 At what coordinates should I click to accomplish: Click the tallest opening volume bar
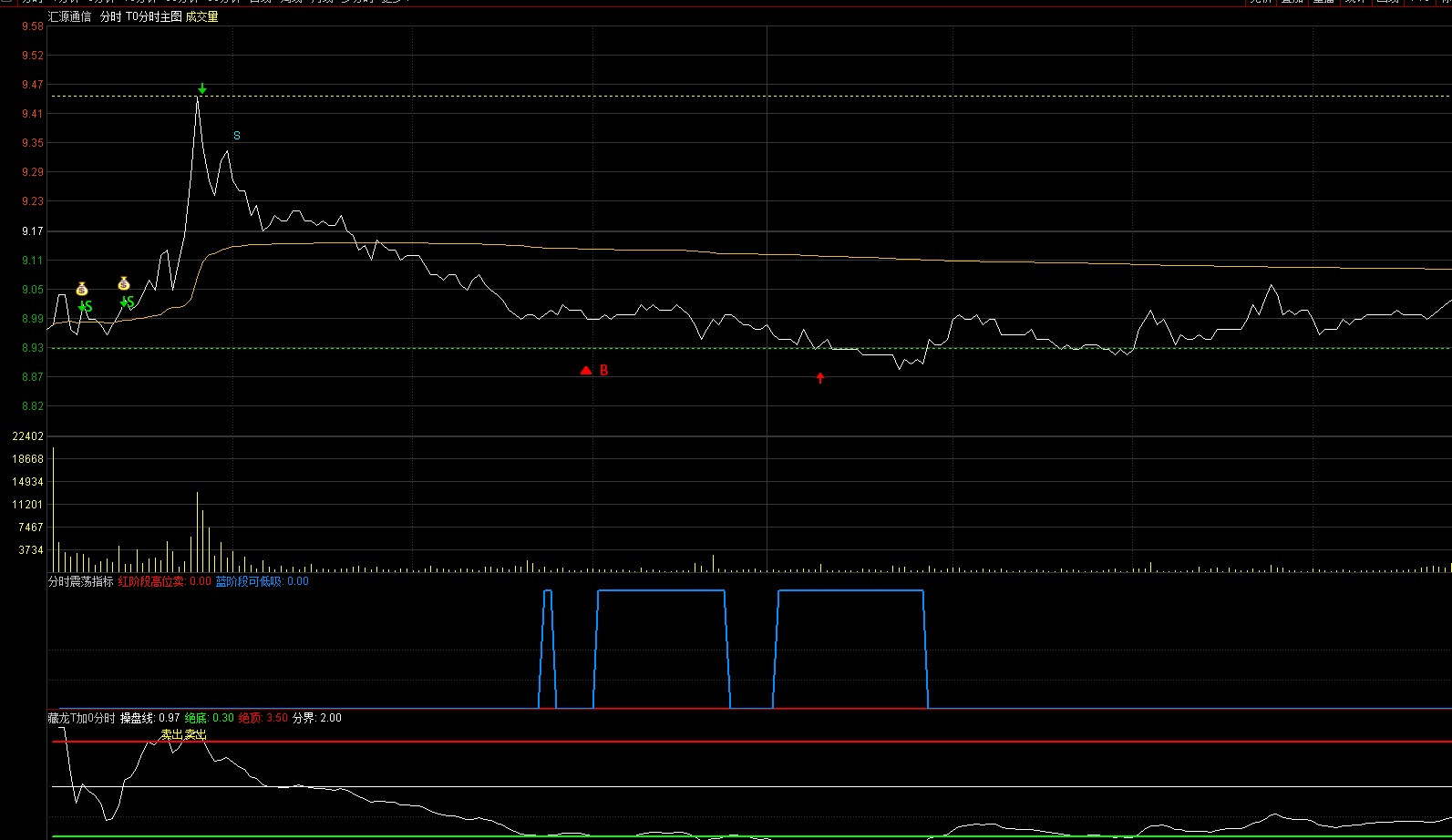[53, 509]
